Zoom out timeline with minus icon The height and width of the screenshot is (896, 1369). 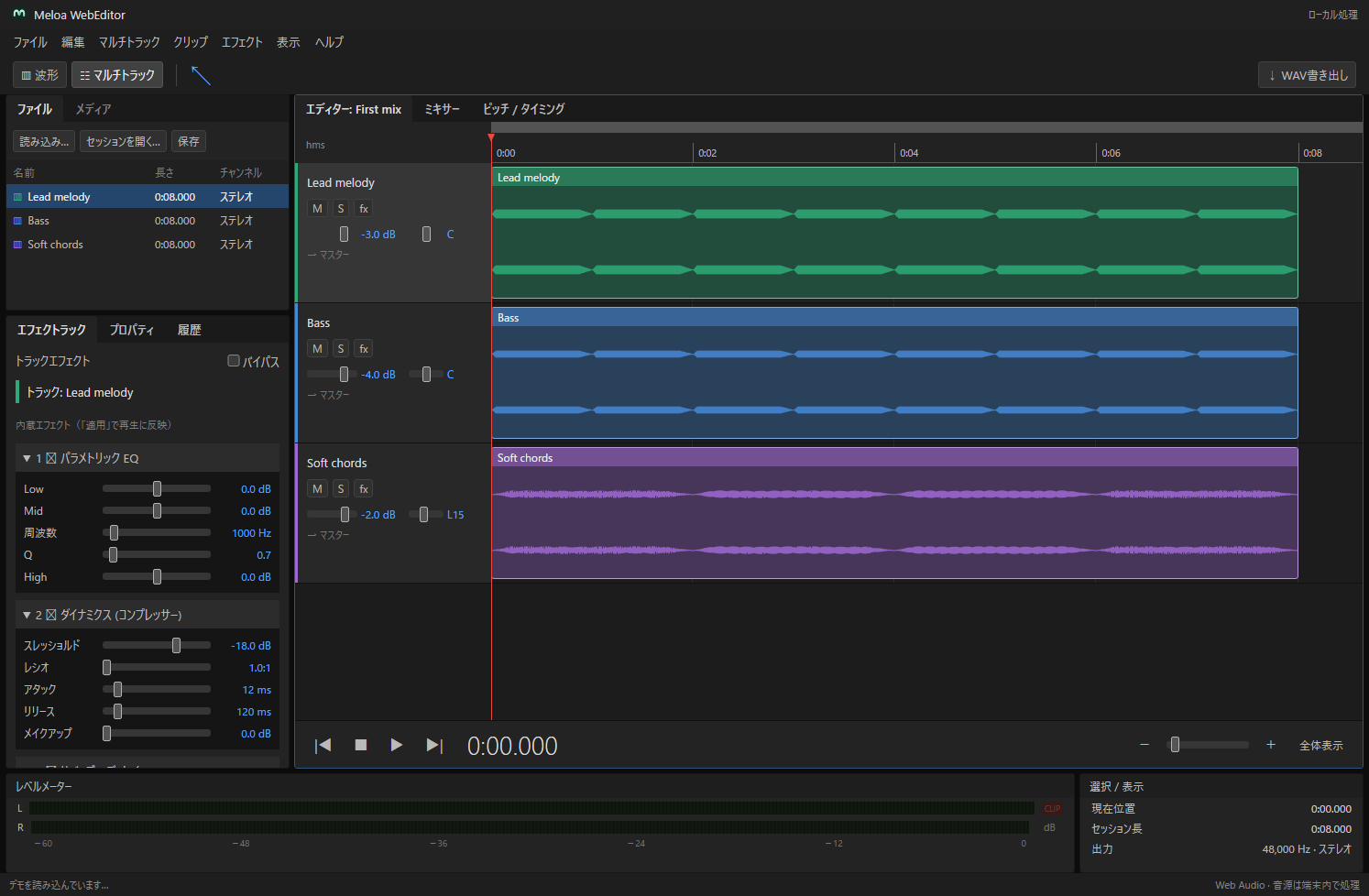pyautogui.click(x=1144, y=745)
